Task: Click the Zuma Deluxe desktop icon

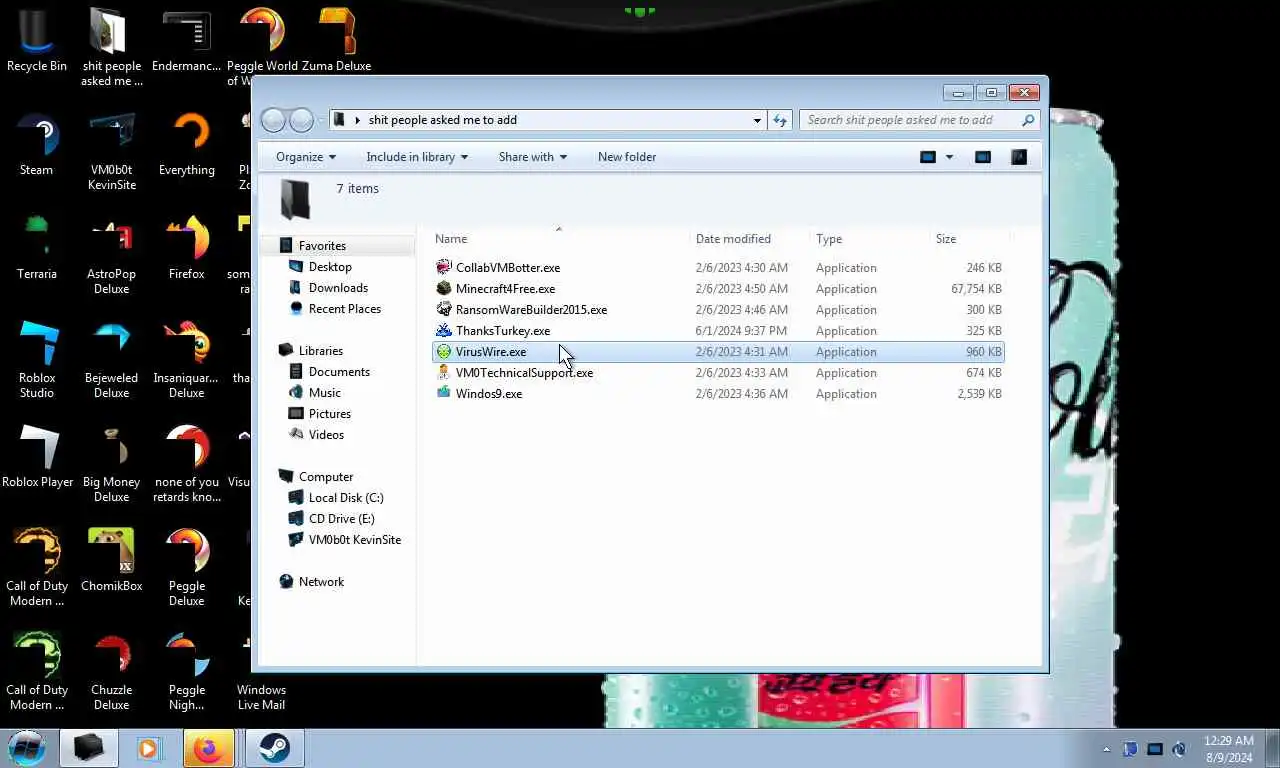Action: pos(337,41)
